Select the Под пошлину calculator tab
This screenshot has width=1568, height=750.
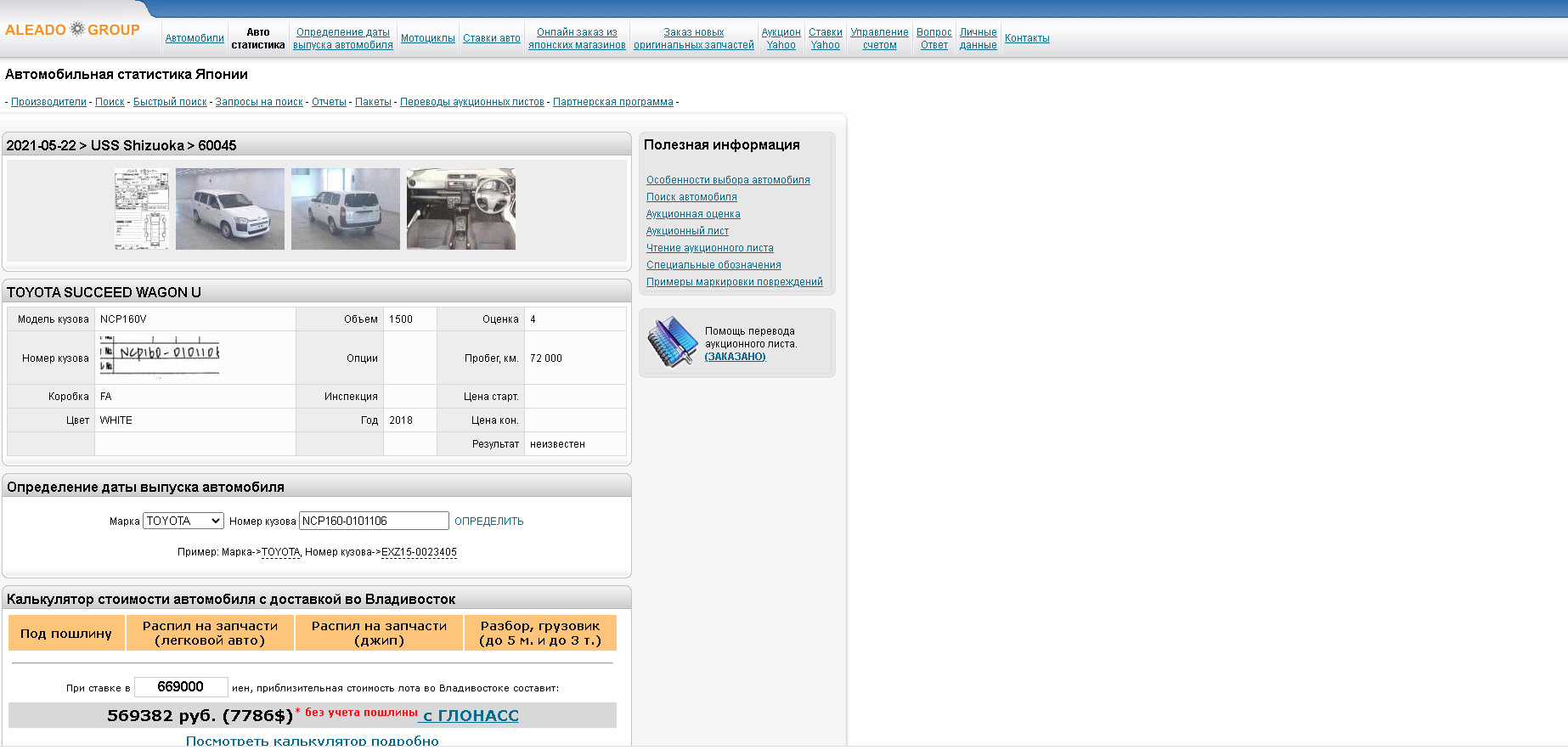pyautogui.click(x=66, y=634)
